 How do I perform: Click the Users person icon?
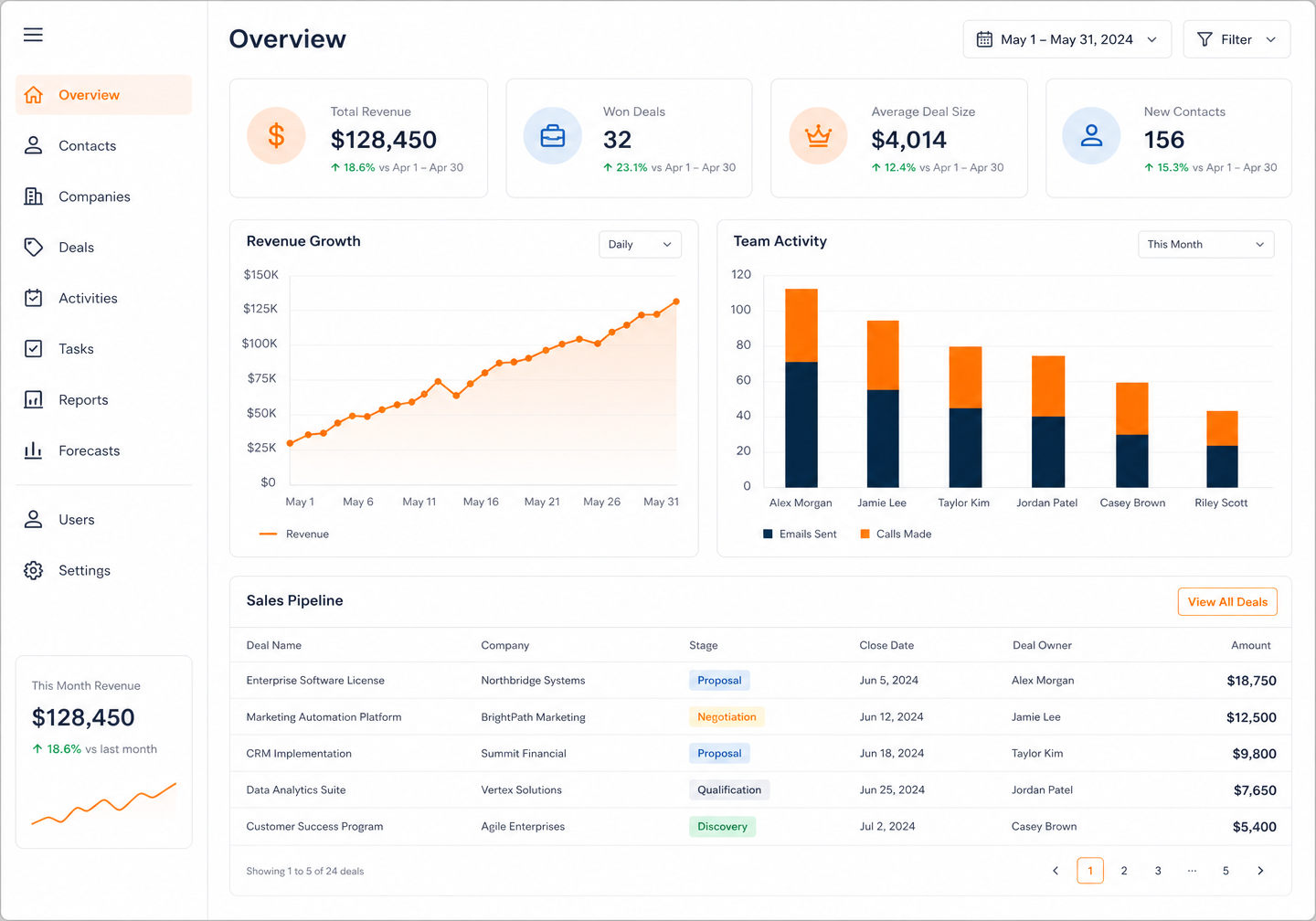click(34, 519)
